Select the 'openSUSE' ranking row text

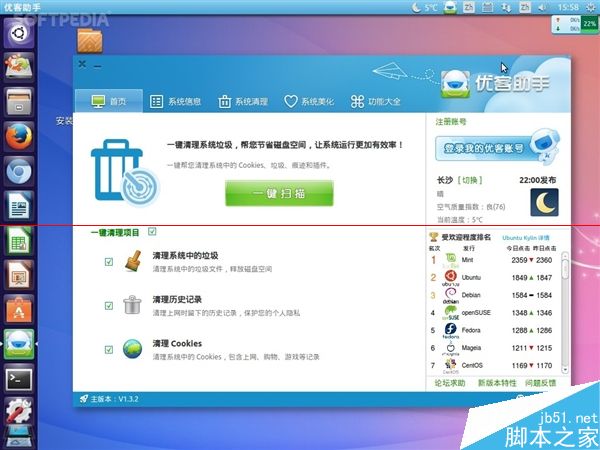pyautogui.click(x=476, y=313)
